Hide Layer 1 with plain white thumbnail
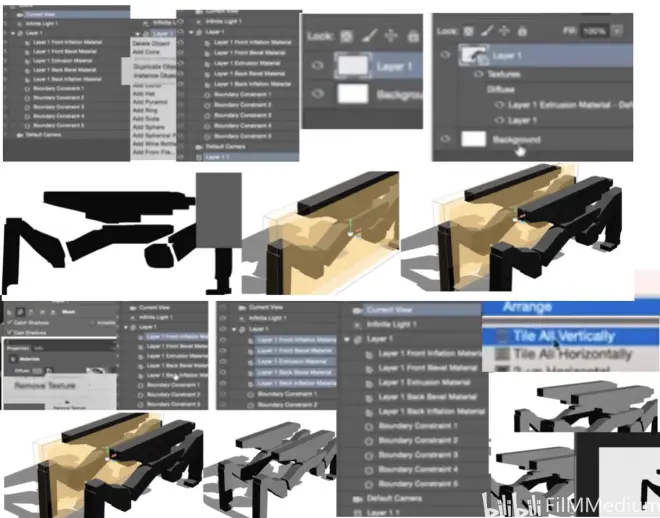 click(318, 66)
